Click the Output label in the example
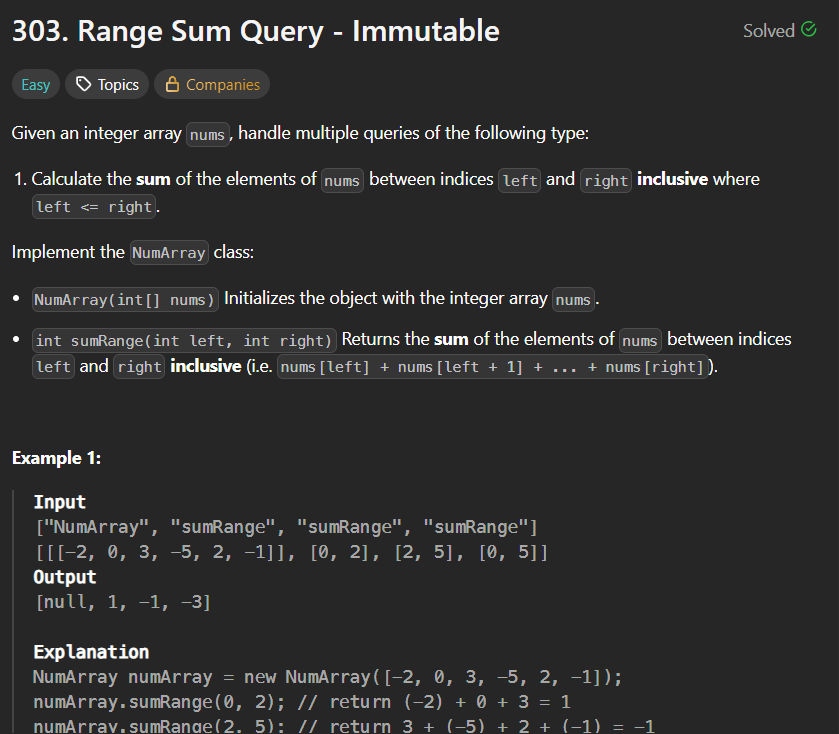Viewport: 839px width, 734px height. pos(65,577)
